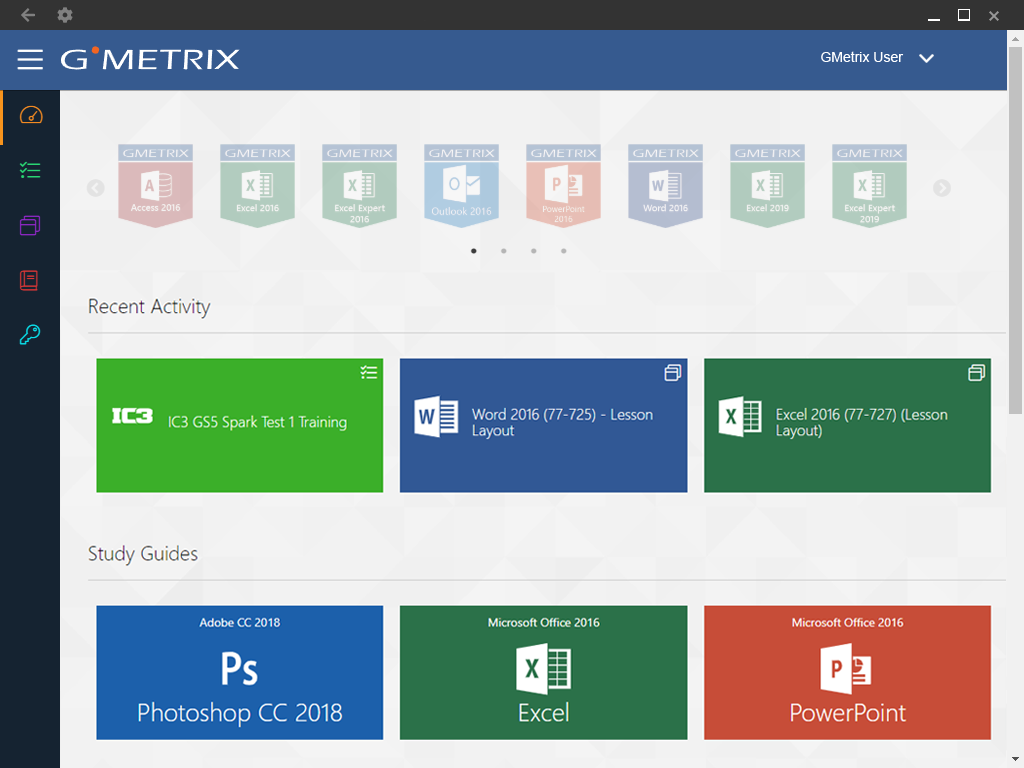Select the Excel Expert 2016 badge
Viewport: 1024px width, 768px height.
click(359, 186)
